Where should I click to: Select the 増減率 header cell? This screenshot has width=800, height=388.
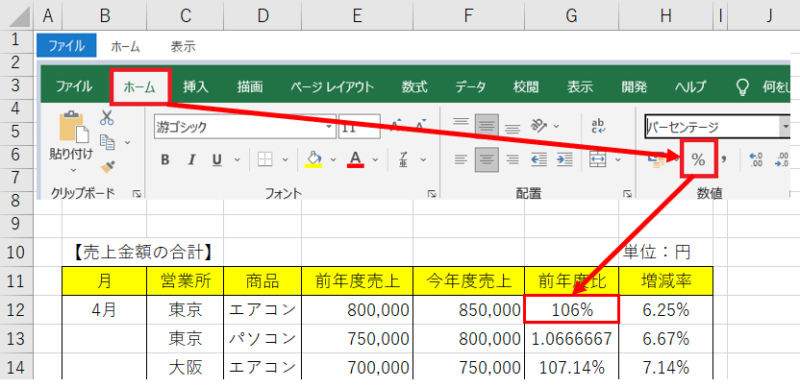(x=666, y=281)
